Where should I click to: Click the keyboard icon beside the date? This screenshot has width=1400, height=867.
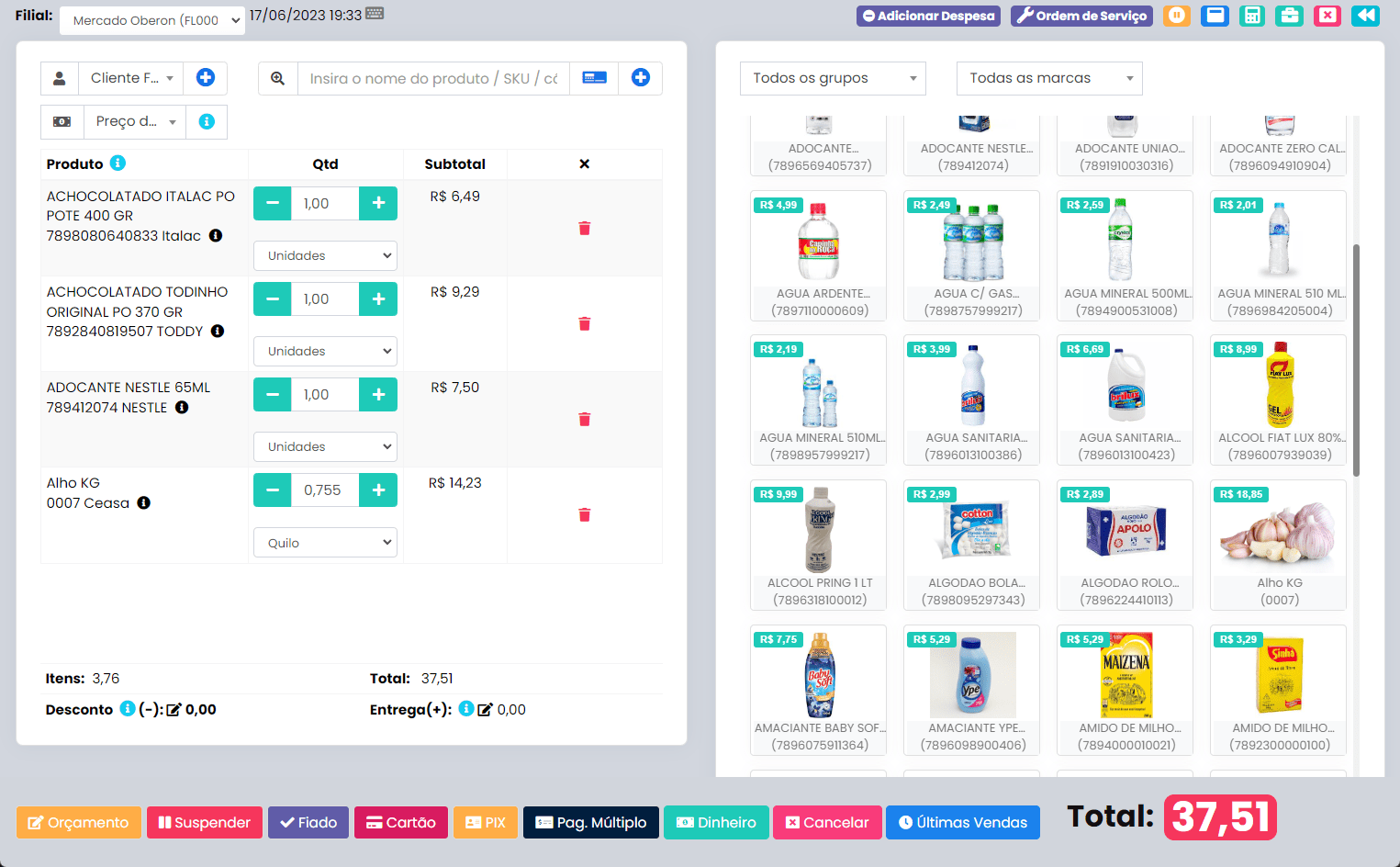(375, 14)
